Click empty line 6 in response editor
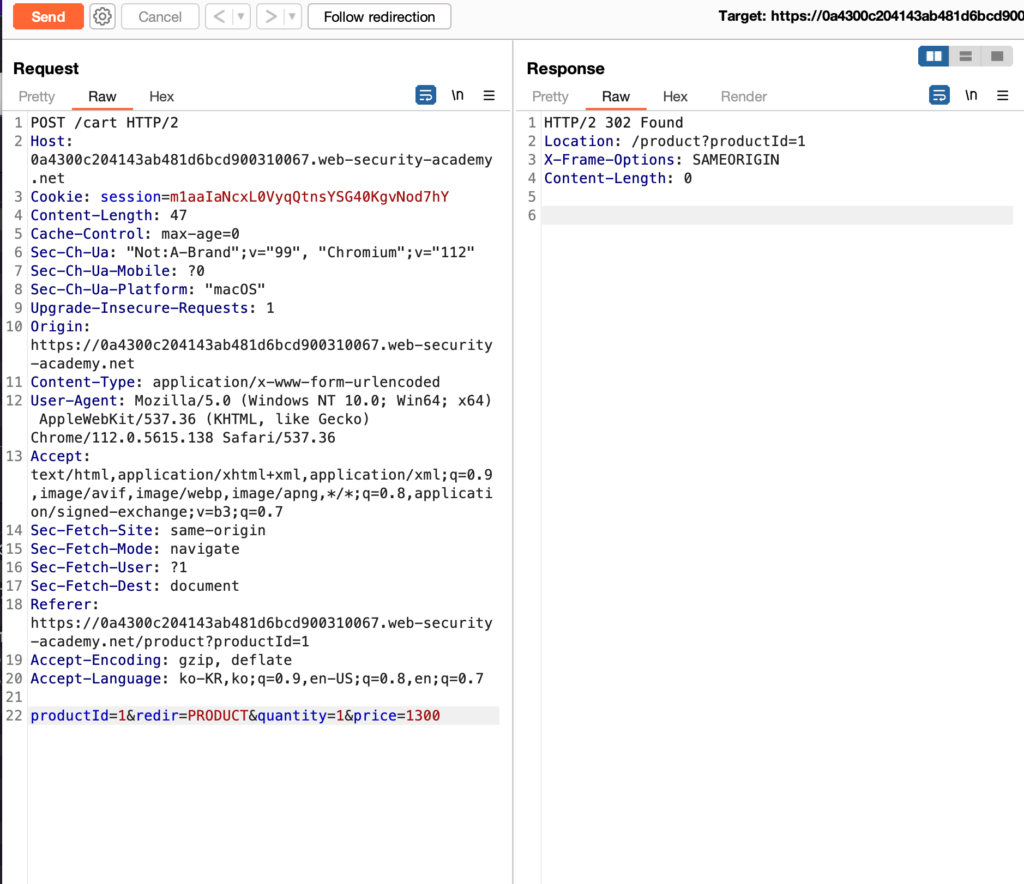 point(777,215)
